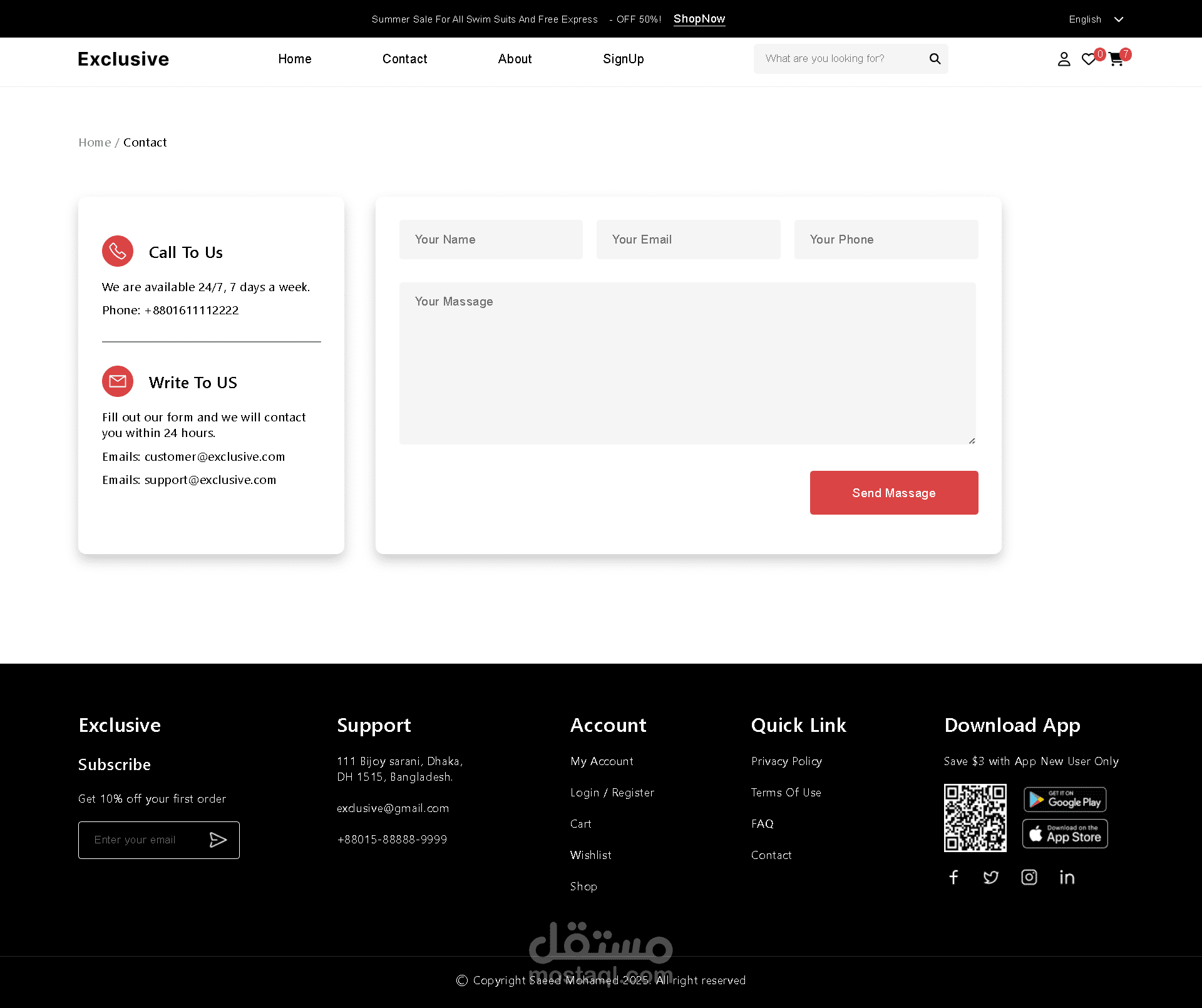
Task: Open the LinkedIn social icon
Action: [x=1067, y=877]
